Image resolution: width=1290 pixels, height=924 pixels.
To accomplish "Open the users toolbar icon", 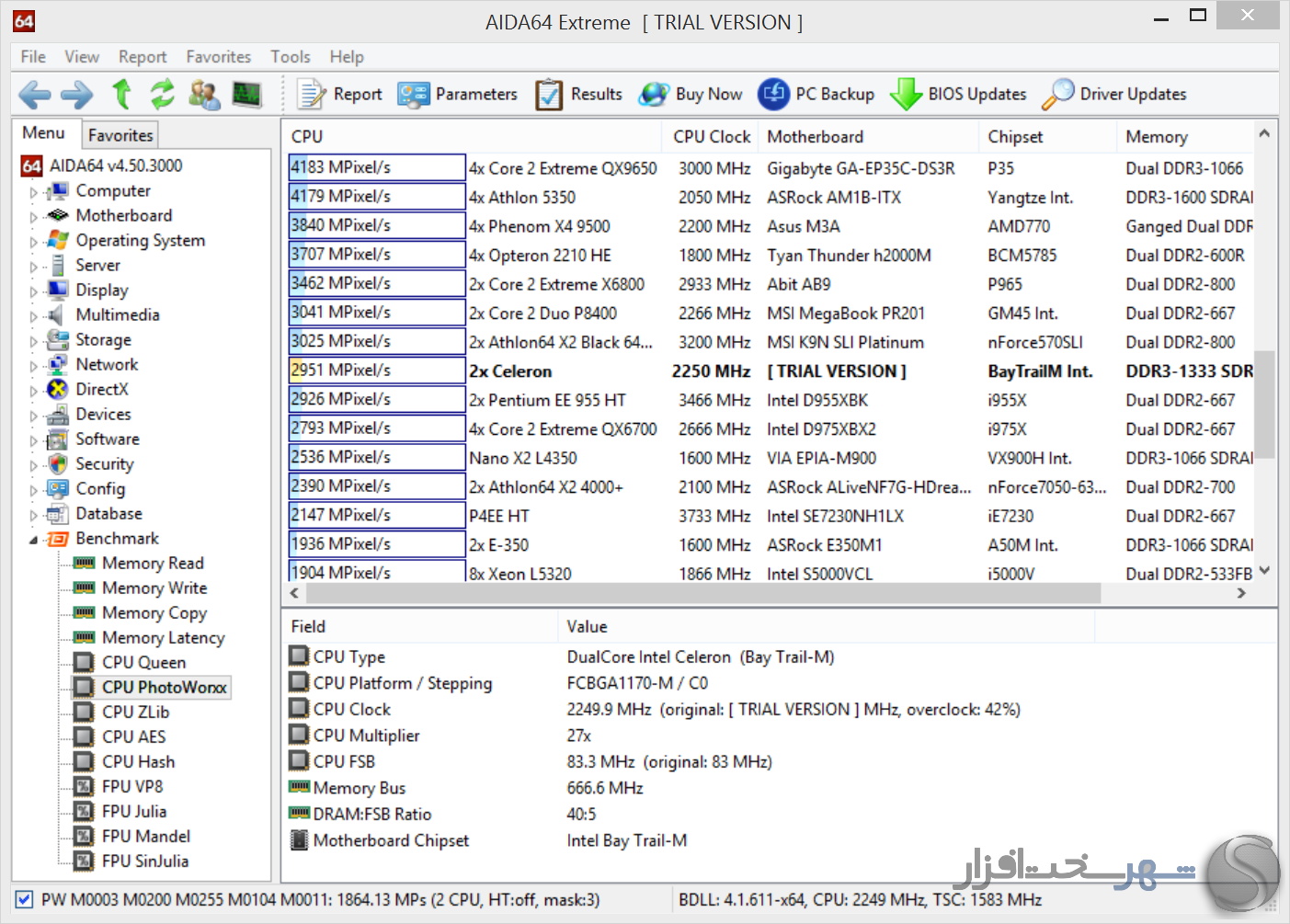I will pos(204,94).
